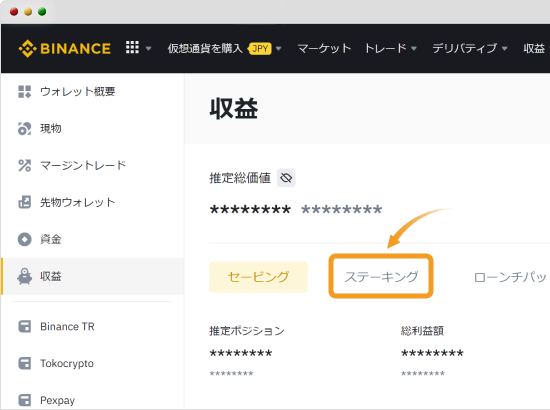Switch to the ローンチパッド tab
This screenshot has width=550, height=410.
pyautogui.click(x=510, y=277)
